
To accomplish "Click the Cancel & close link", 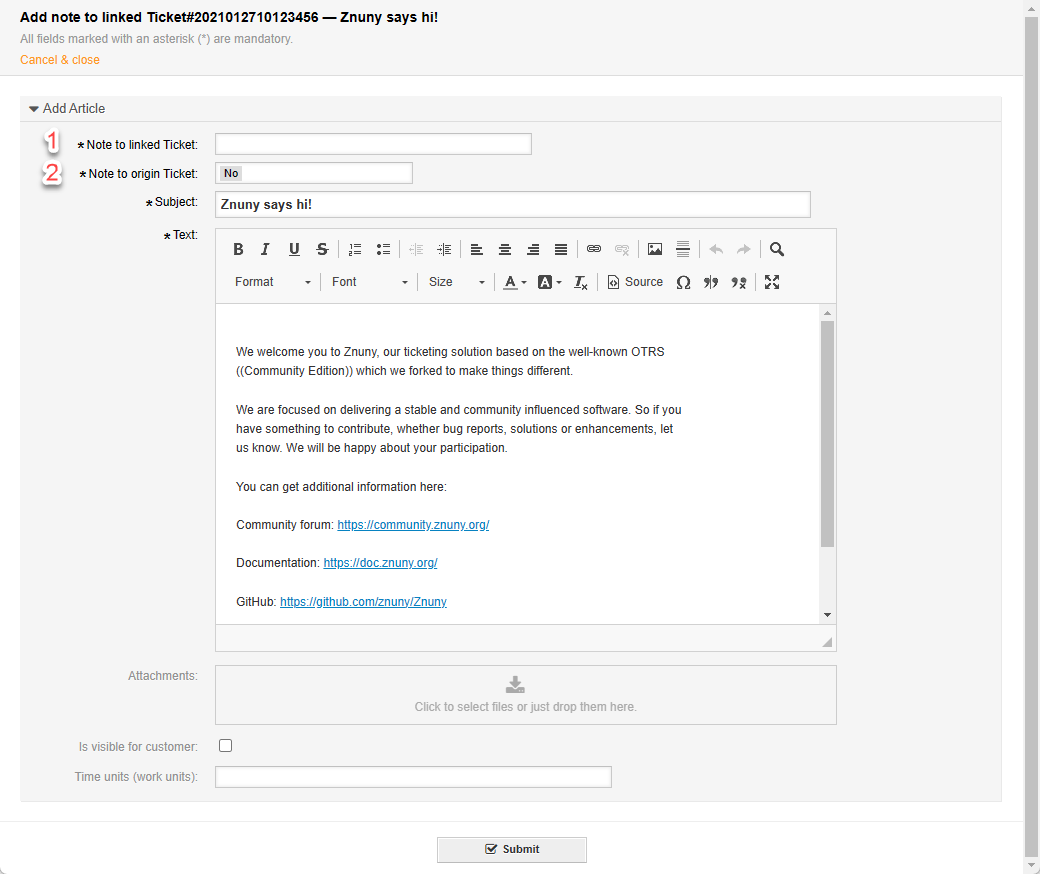I will tap(60, 60).
